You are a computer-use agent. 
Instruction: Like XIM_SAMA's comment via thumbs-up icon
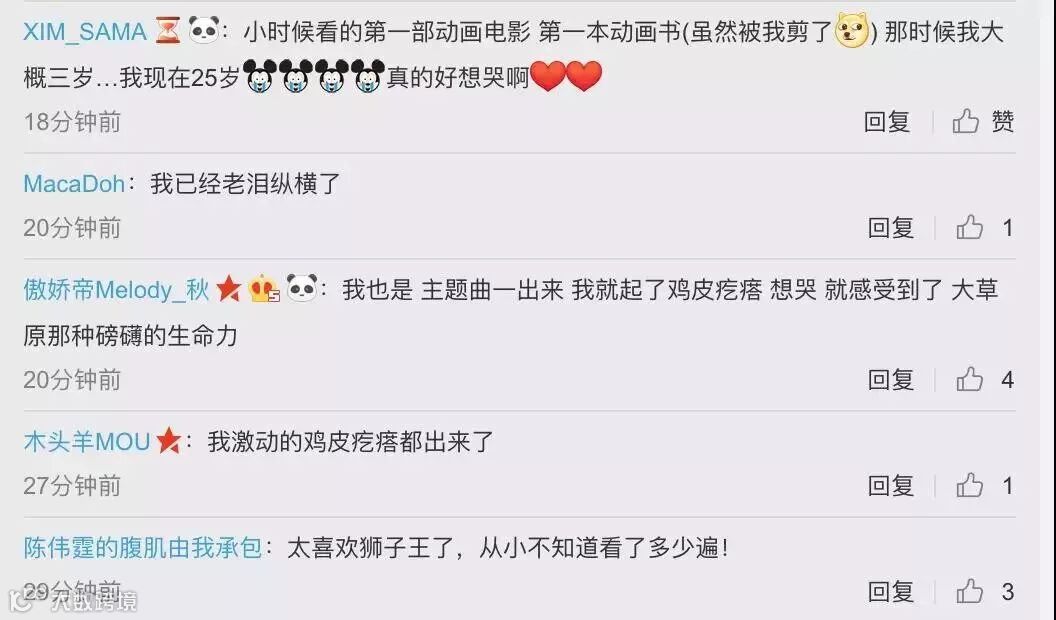965,121
